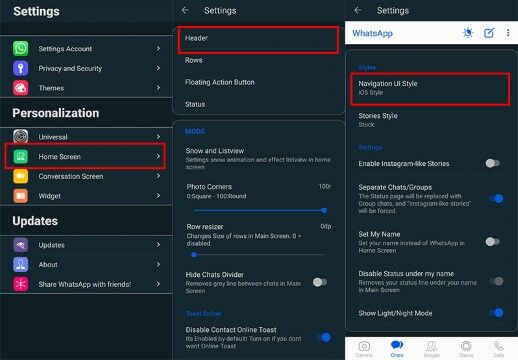
Task: Toggle Set My Name switch
Action: [493, 242]
